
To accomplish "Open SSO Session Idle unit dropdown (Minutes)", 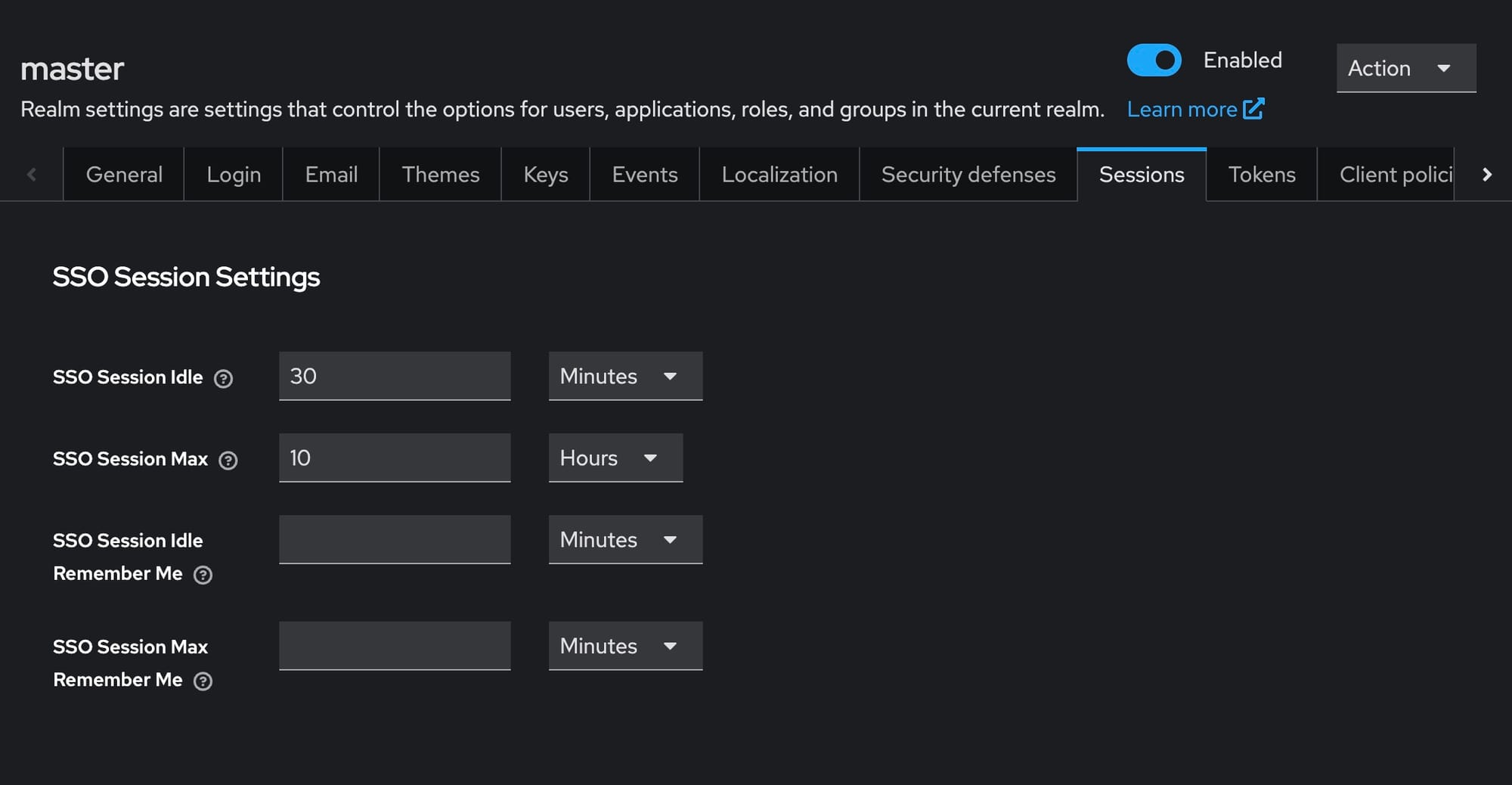I will (625, 376).
